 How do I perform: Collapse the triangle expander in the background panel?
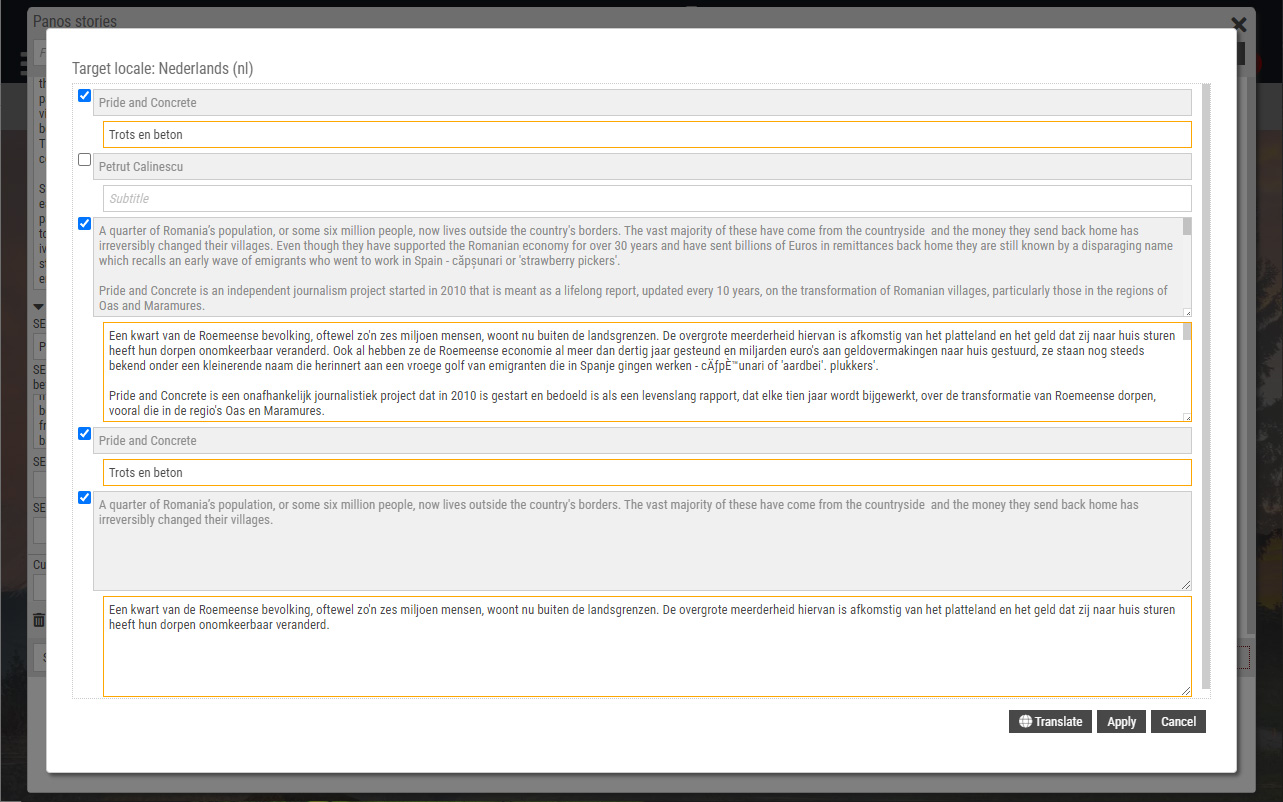[x=39, y=307]
